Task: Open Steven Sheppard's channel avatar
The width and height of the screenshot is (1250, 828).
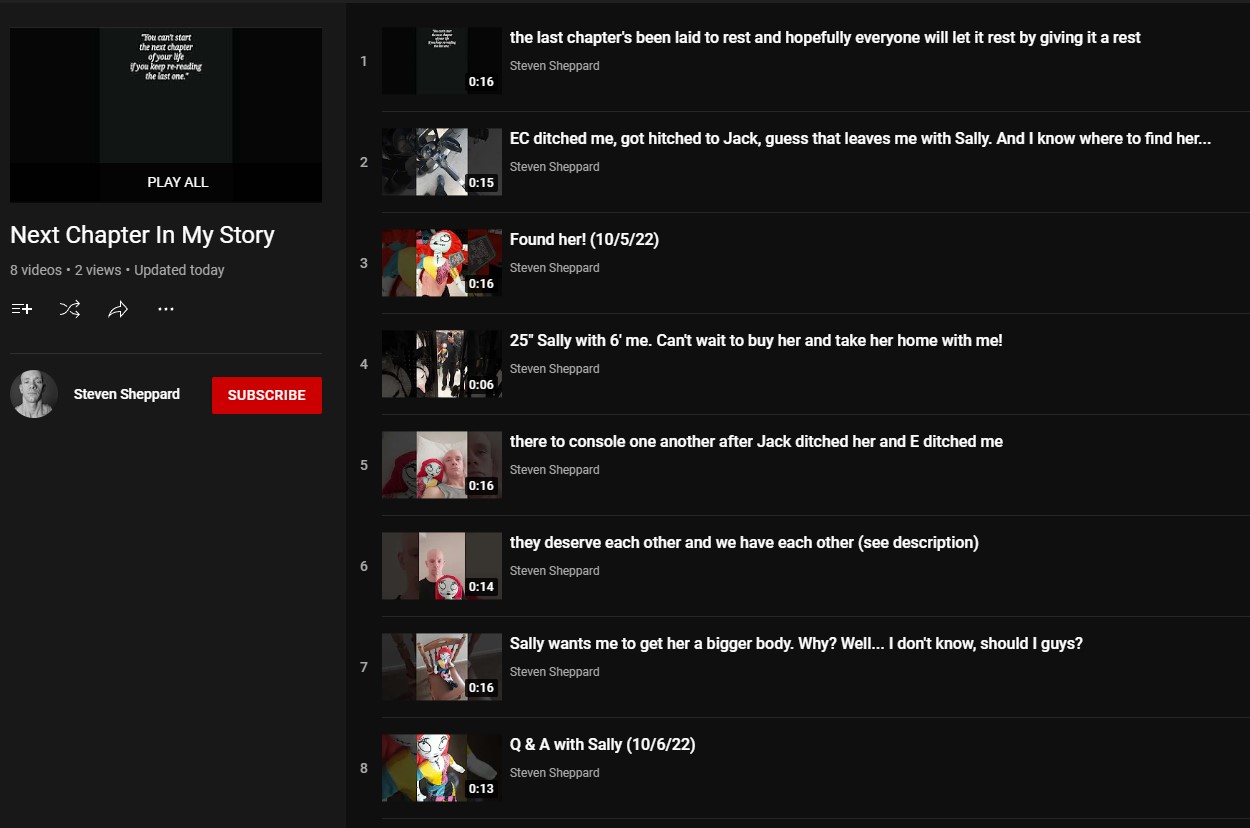Action: pyautogui.click(x=34, y=394)
